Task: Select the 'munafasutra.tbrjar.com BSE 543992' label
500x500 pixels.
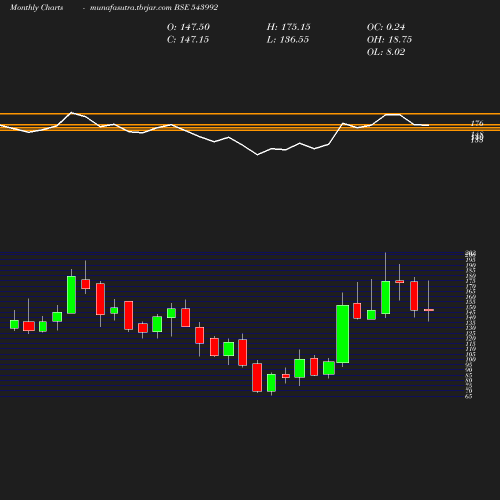Action: pyautogui.click(x=154, y=7)
